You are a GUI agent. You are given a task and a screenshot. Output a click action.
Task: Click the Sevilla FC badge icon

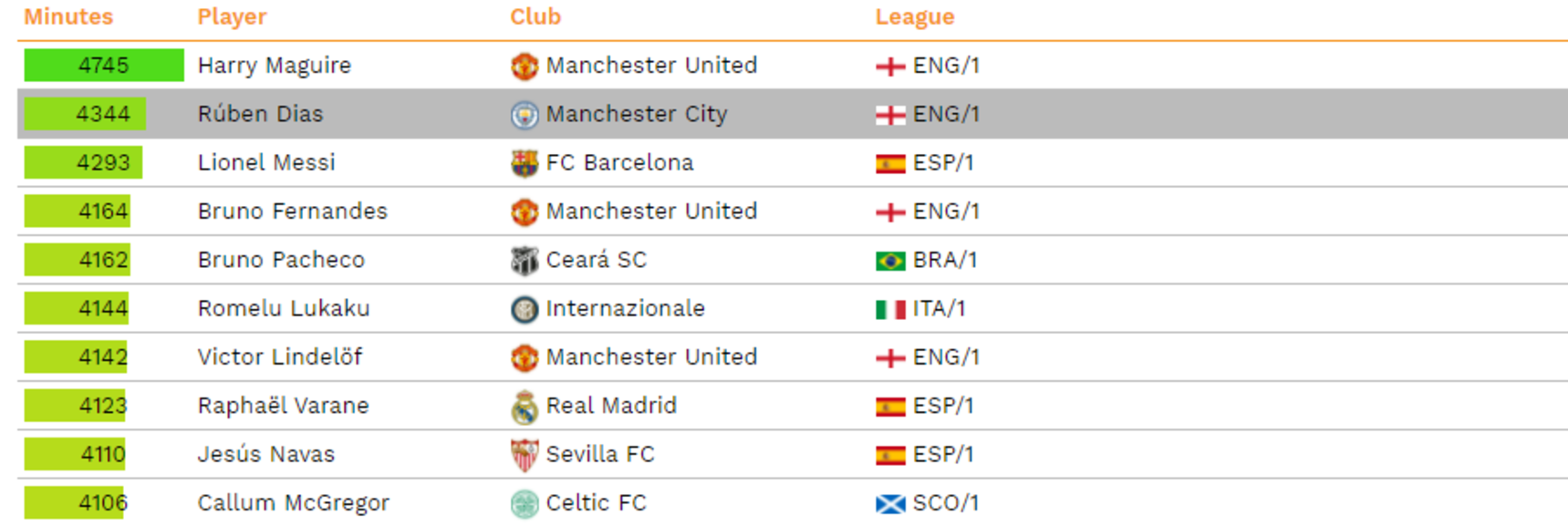click(x=524, y=455)
